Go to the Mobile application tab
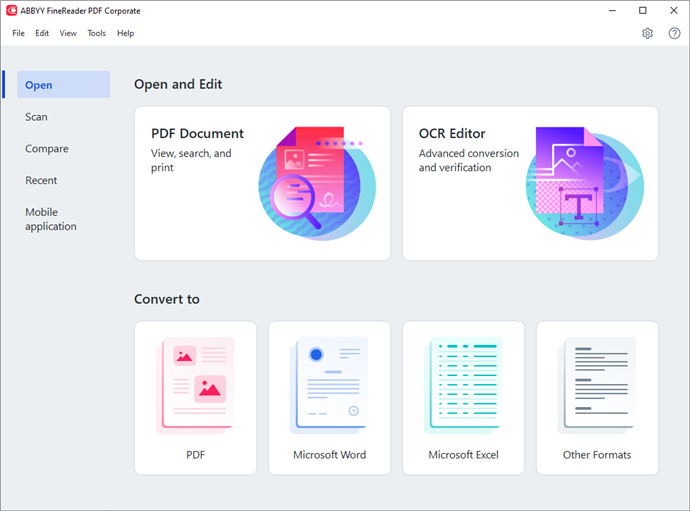The image size is (690, 511). click(x=51, y=219)
